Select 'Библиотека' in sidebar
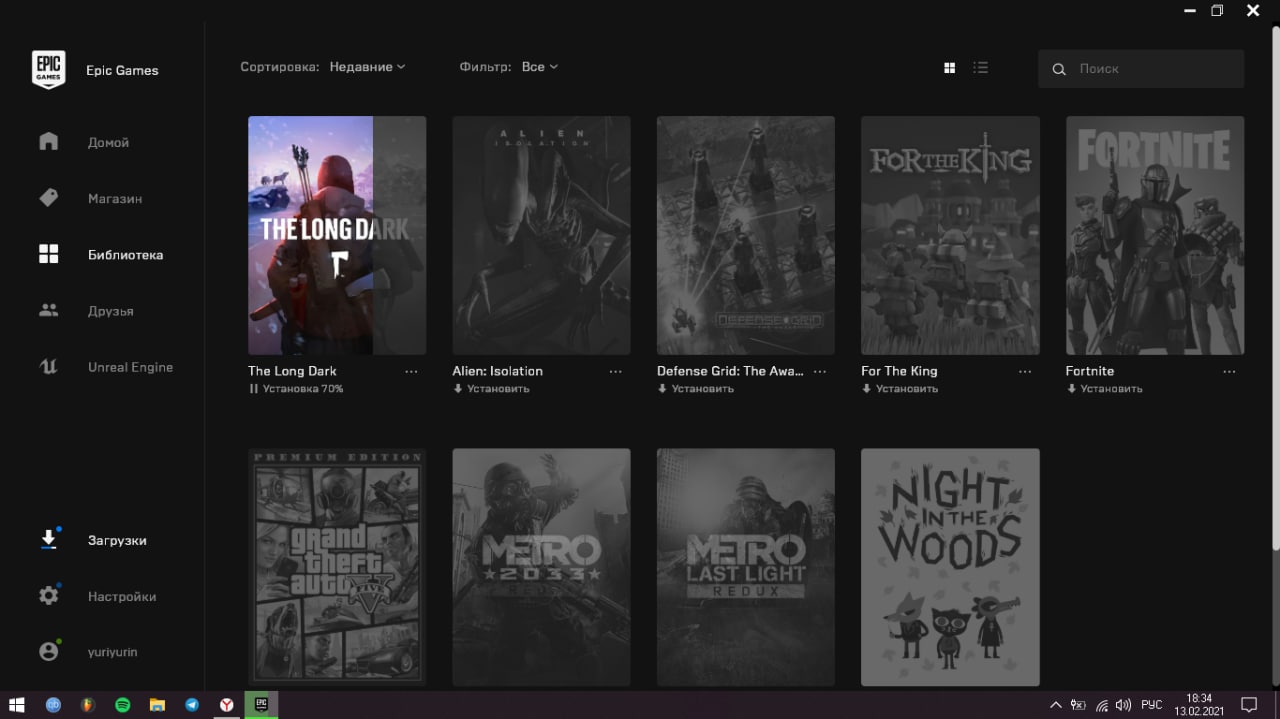This screenshot has height=719, width=1280. click(x=125, y=254)
